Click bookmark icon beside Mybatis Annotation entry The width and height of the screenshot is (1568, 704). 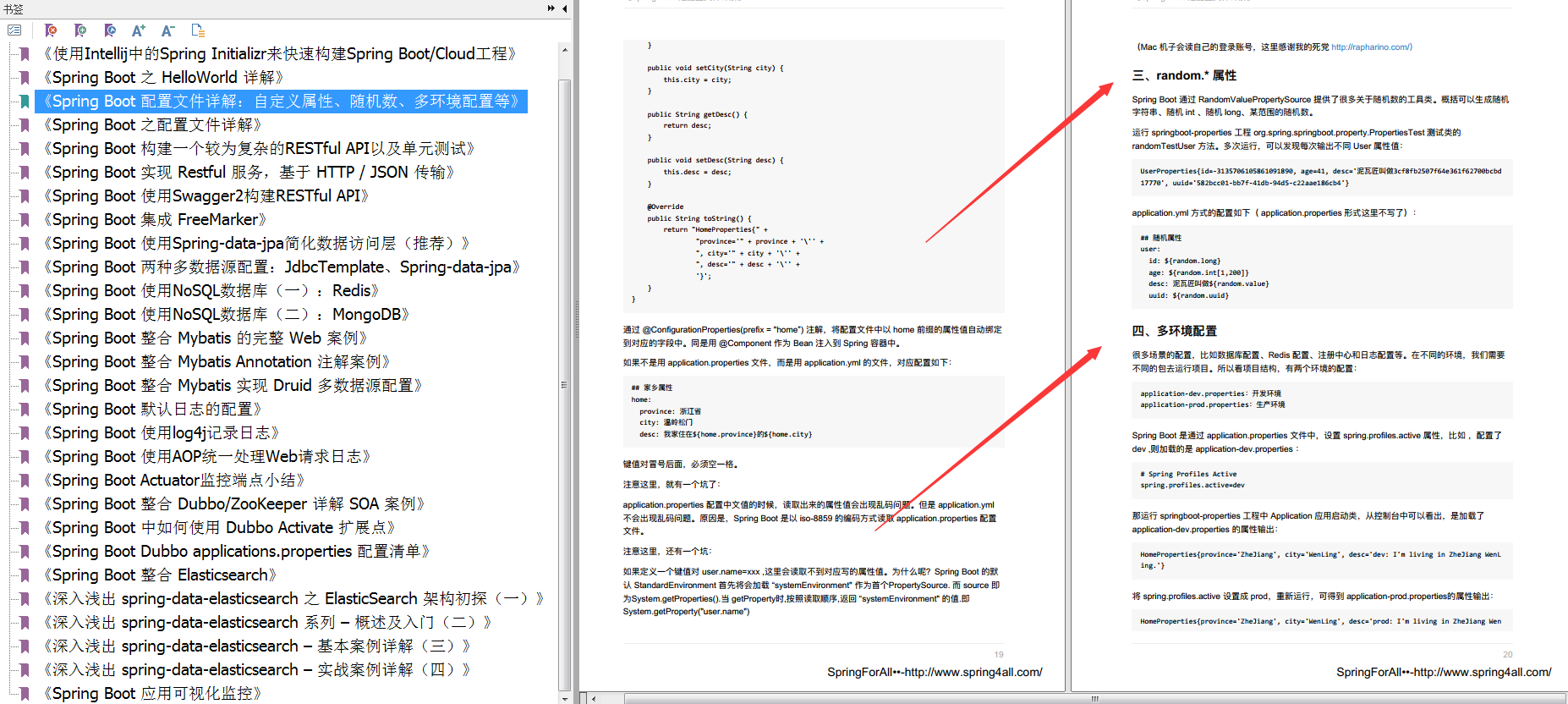click(25, 362)
